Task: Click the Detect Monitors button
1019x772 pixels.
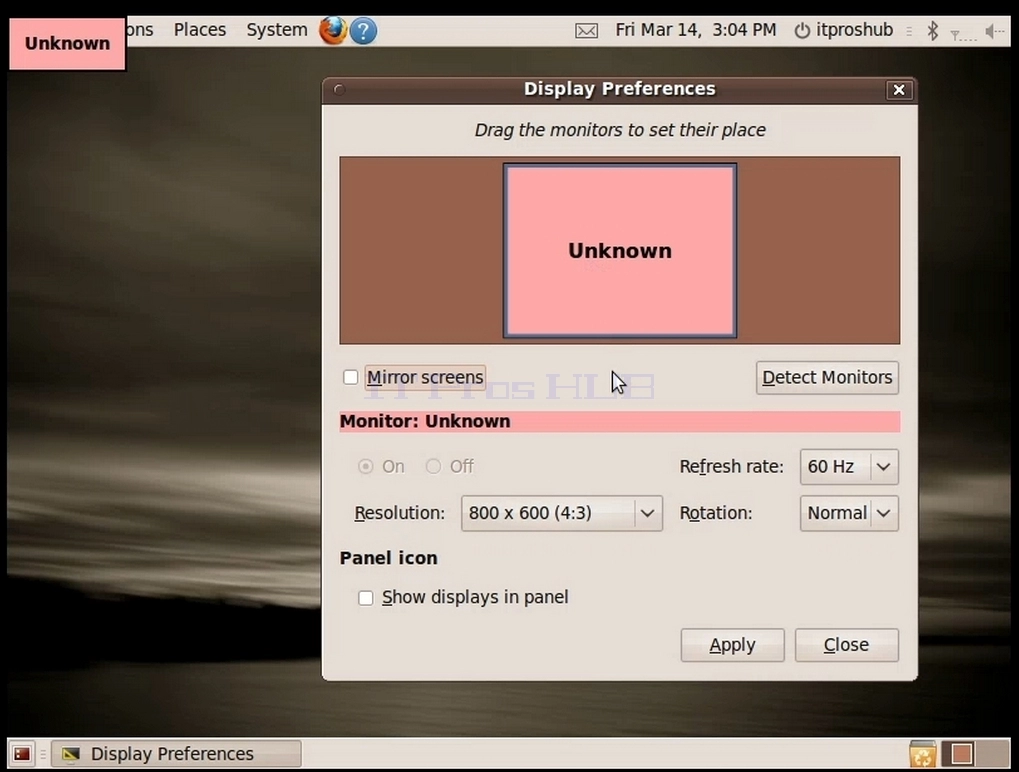Action: coord(827,378)
